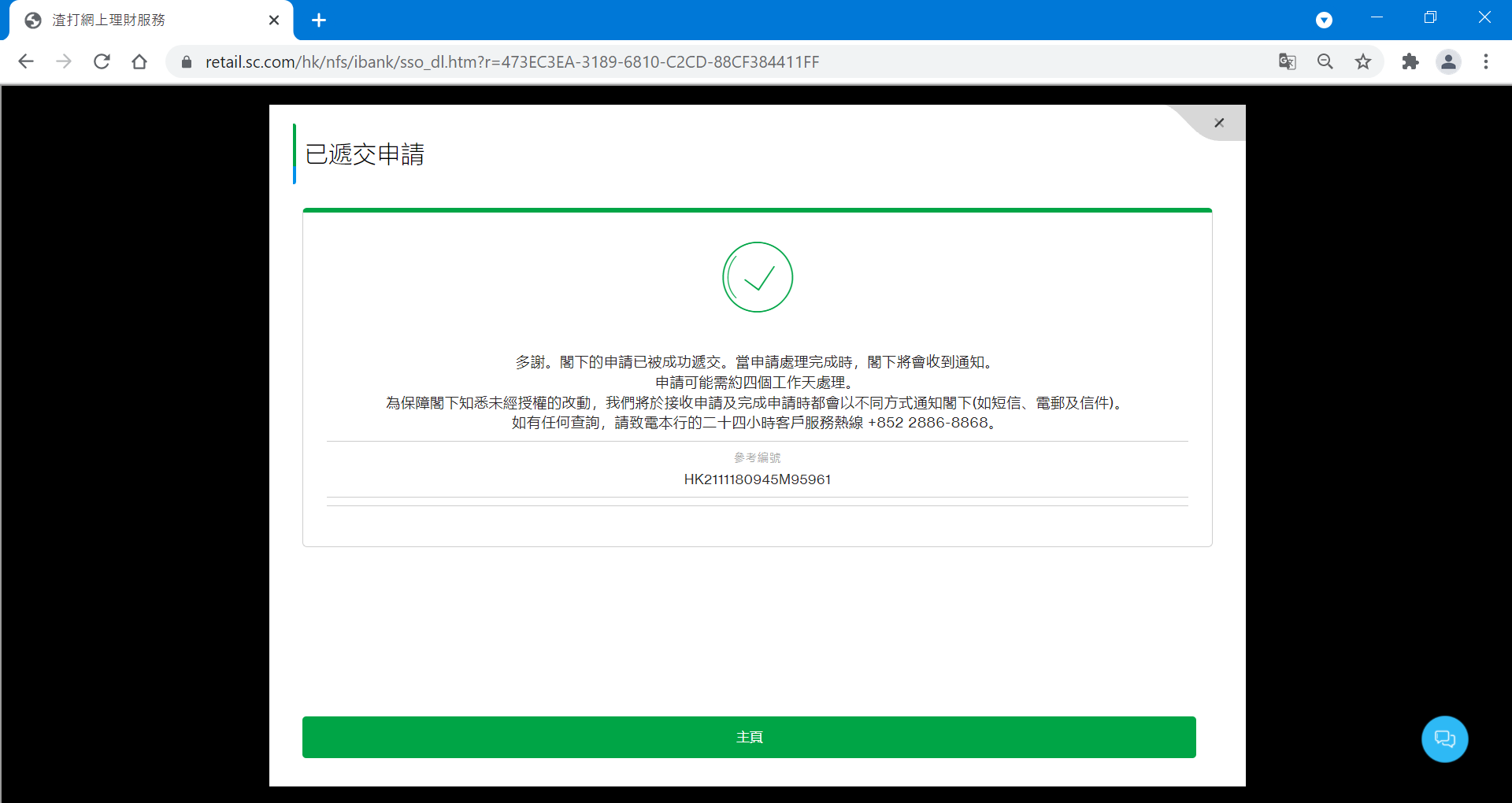Image resolution: width=1512 pixels, height=803 pixels.
Task: Open the Chrome three-dot menu
Action: [1487, 61]
